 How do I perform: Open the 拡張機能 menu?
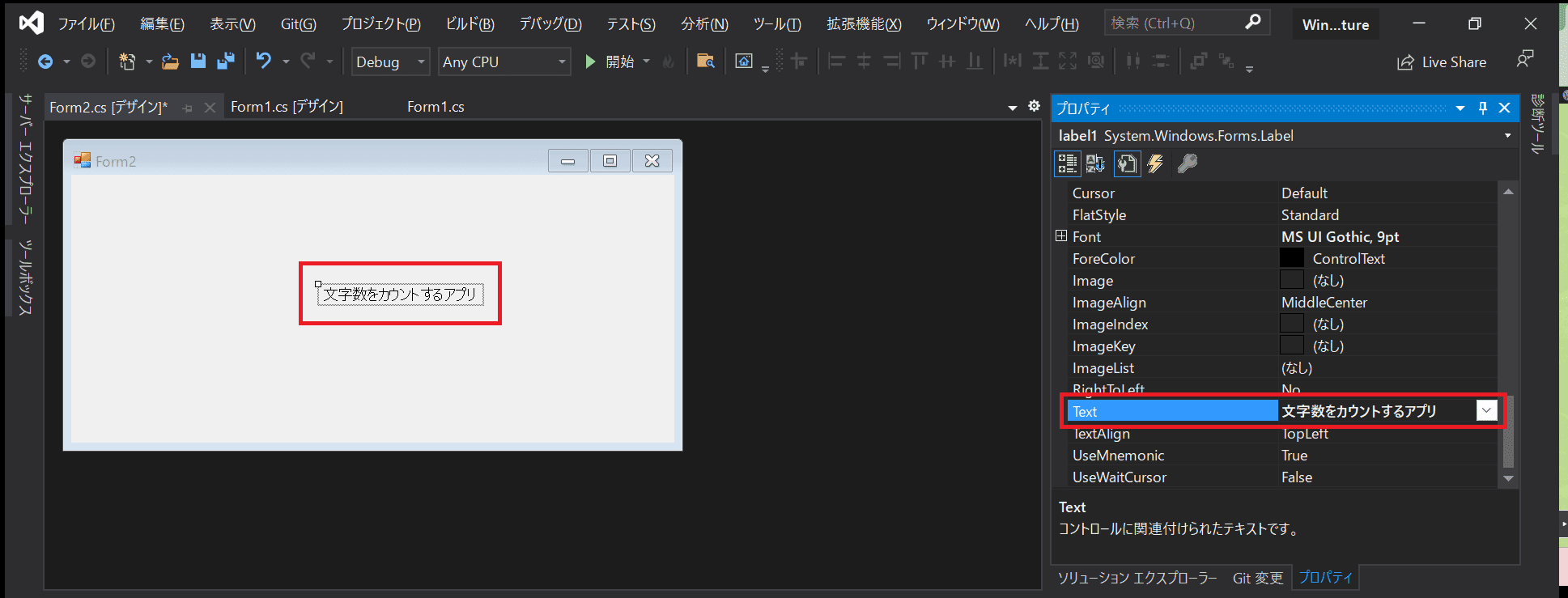point(864,23)
